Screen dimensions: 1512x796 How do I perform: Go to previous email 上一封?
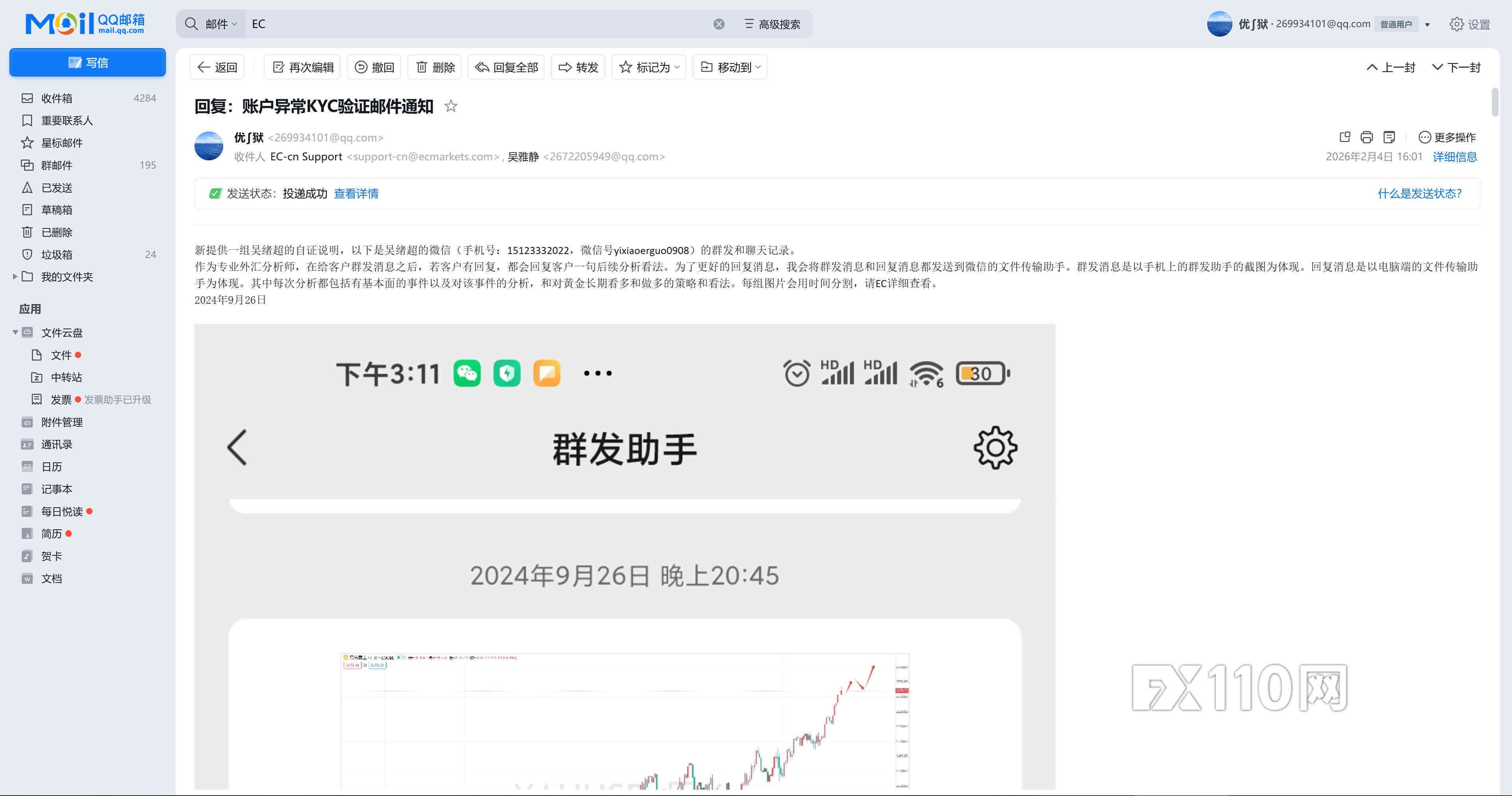tap(1391, 67)
